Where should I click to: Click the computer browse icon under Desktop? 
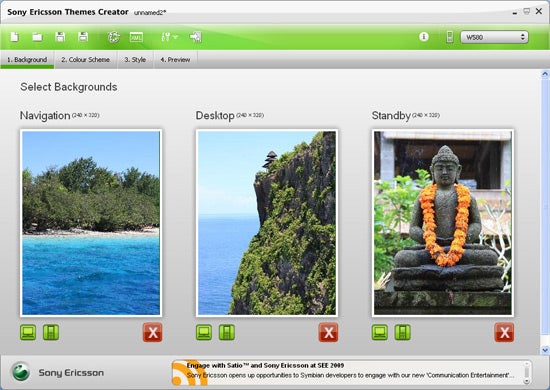tap(204, 332)
